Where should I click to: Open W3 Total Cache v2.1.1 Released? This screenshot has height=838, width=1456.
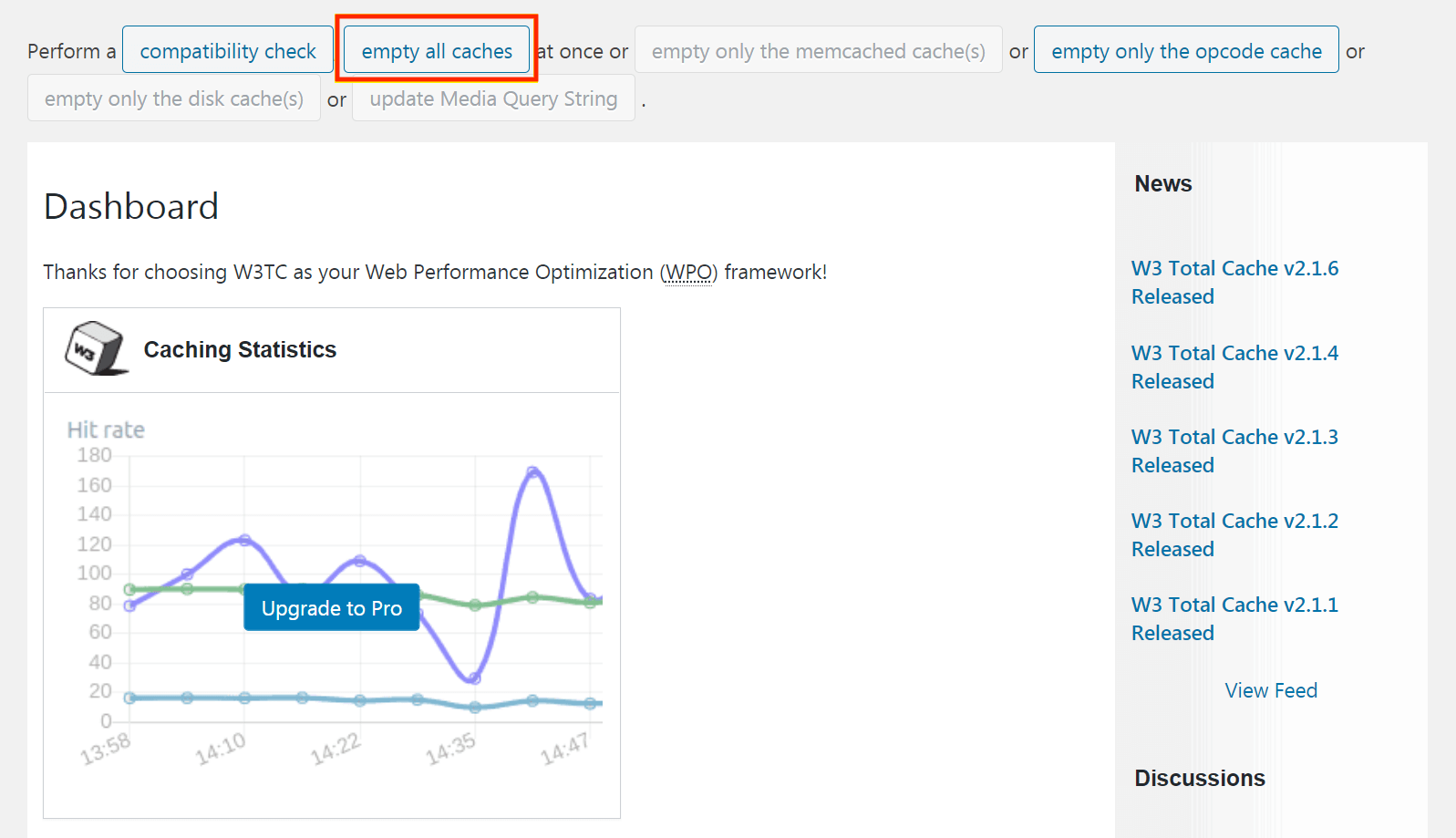[1234, 618]
